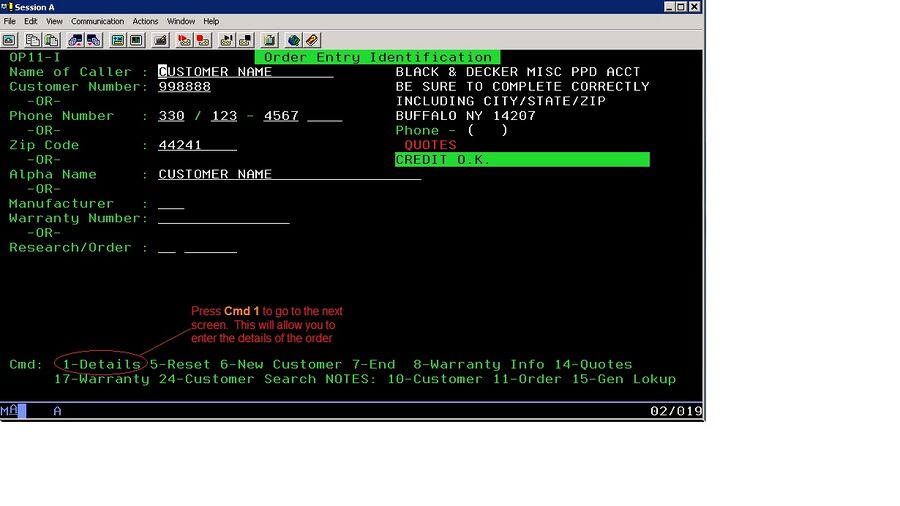Click the Copy toolbar icon

(x=33, y=40)
